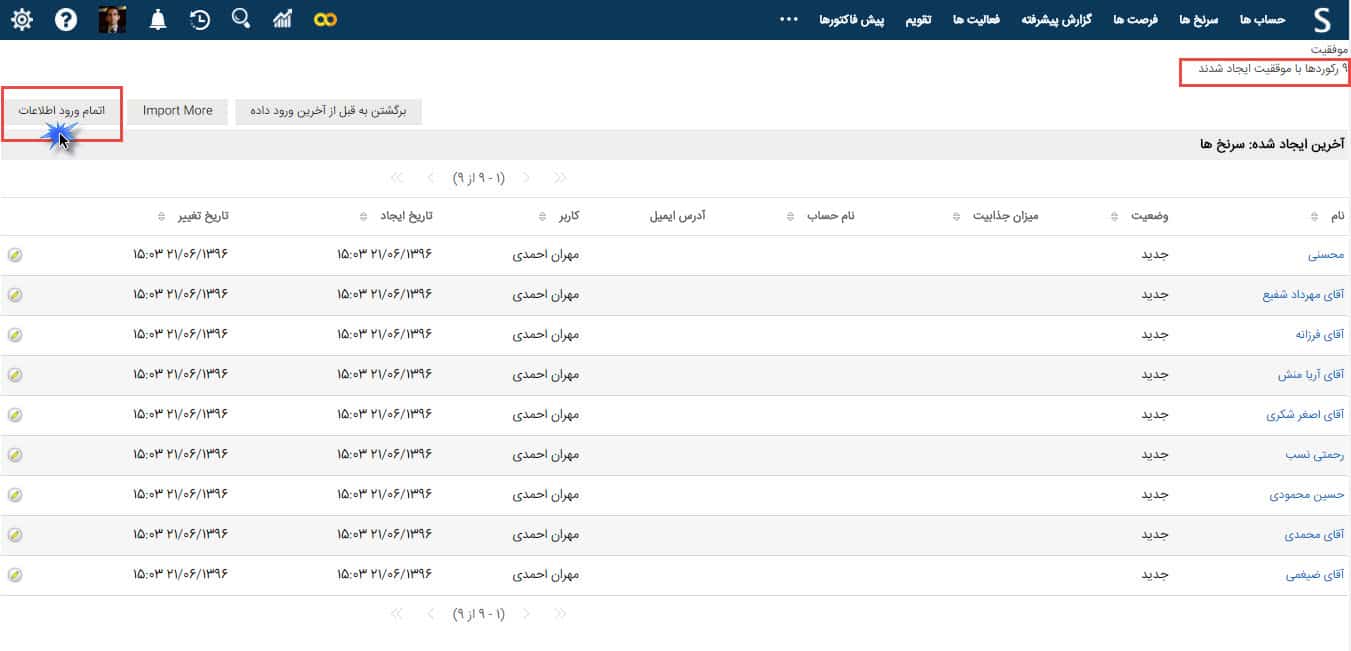The width and height of the screenshot is (1351, 651).
Task: Open the recent history clock icon
Action: pyautogui.click(x=200, y=19)
